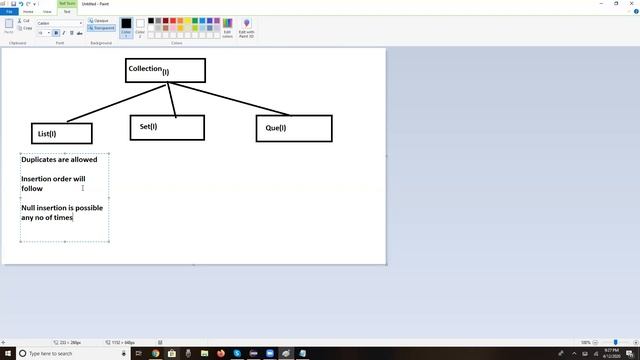Pick the dark red color swatch
This screenshot has height=360, width=640.
coord(166,20)
